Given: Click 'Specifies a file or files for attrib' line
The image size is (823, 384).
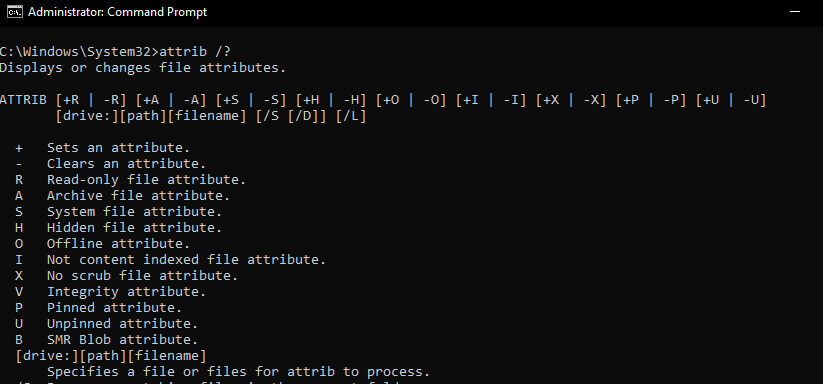Looking at the screenshot, I should point(238,372).
